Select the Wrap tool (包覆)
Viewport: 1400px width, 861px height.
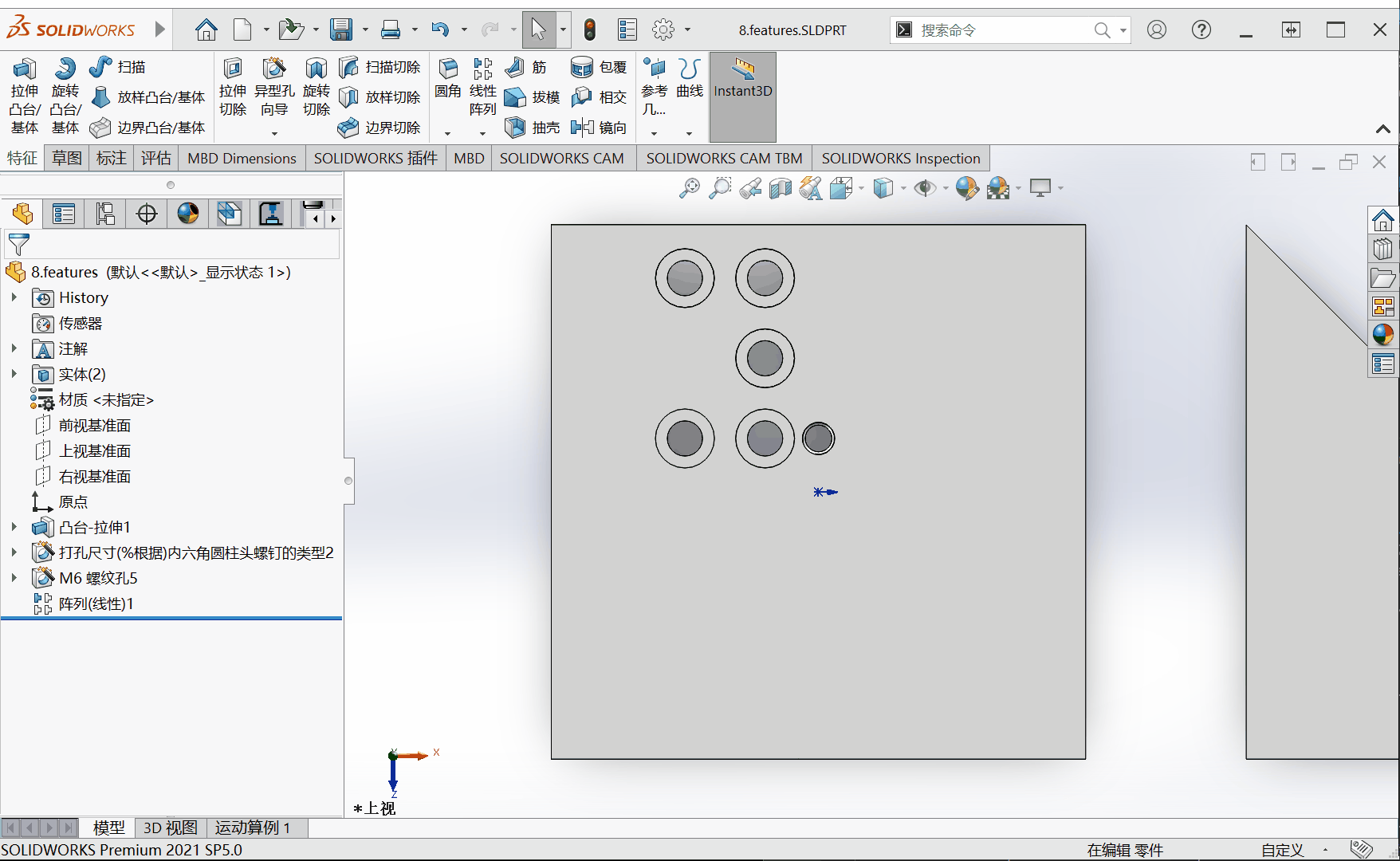600,67
